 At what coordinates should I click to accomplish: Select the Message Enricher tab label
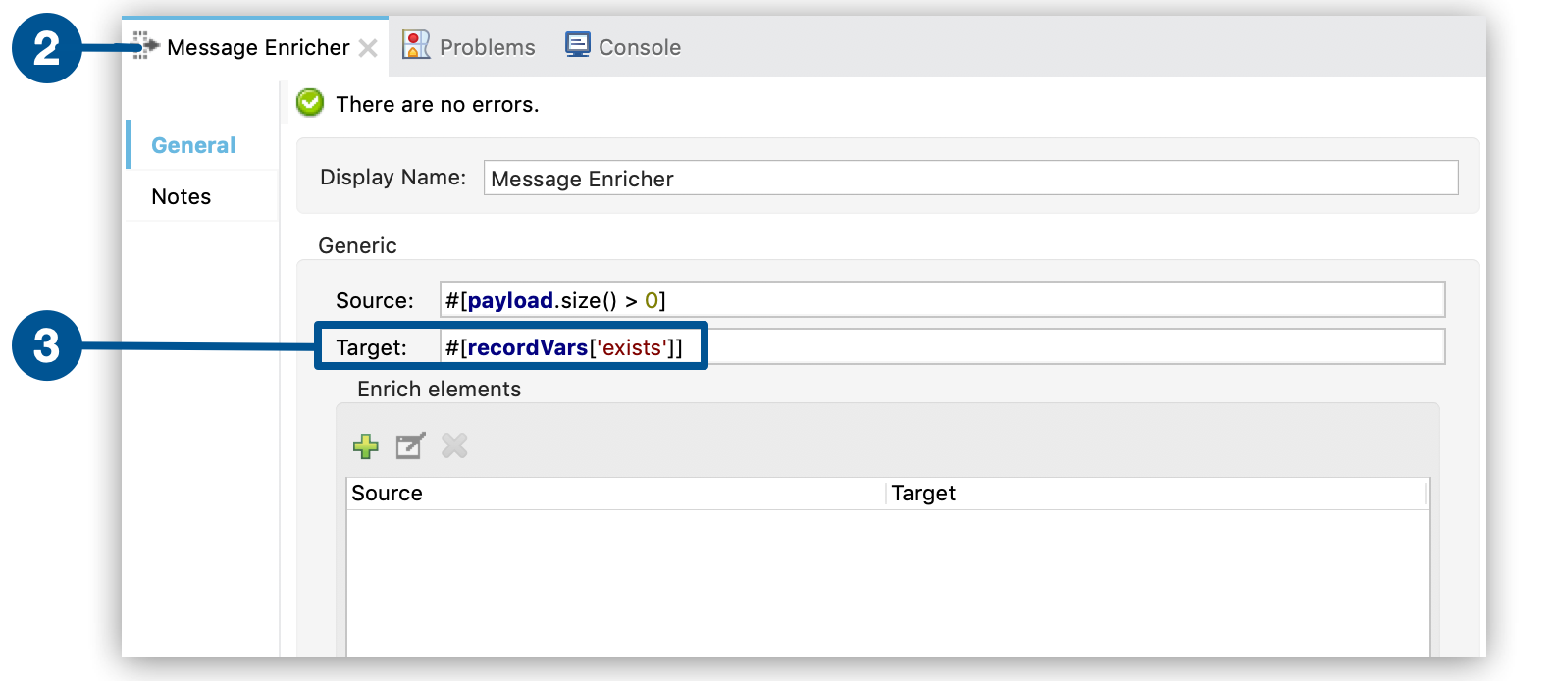(258, 47)
